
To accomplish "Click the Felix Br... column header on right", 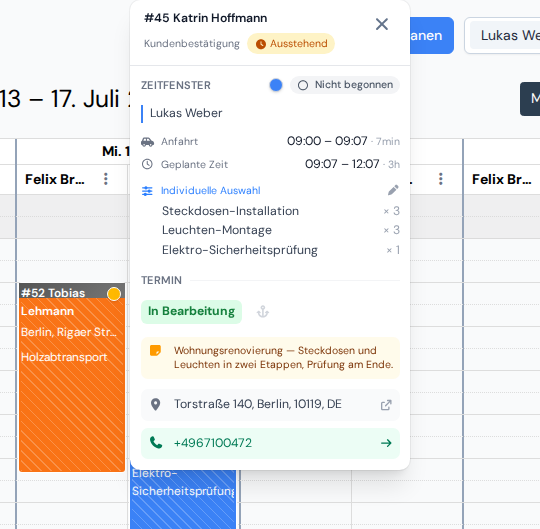I will tap(501, 179).
